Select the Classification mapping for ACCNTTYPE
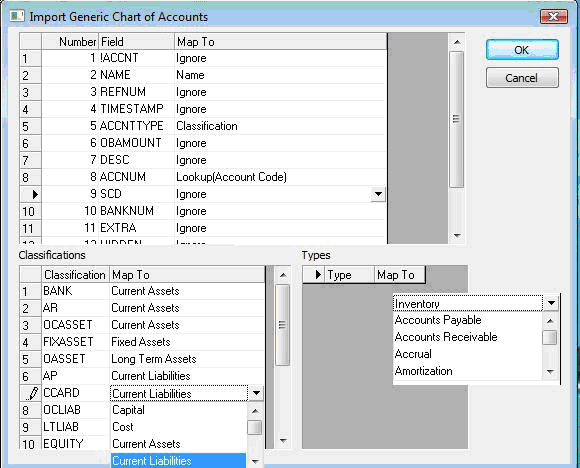Image resolution: width=580 pixels, height=468 pixels. click(280, 126)
